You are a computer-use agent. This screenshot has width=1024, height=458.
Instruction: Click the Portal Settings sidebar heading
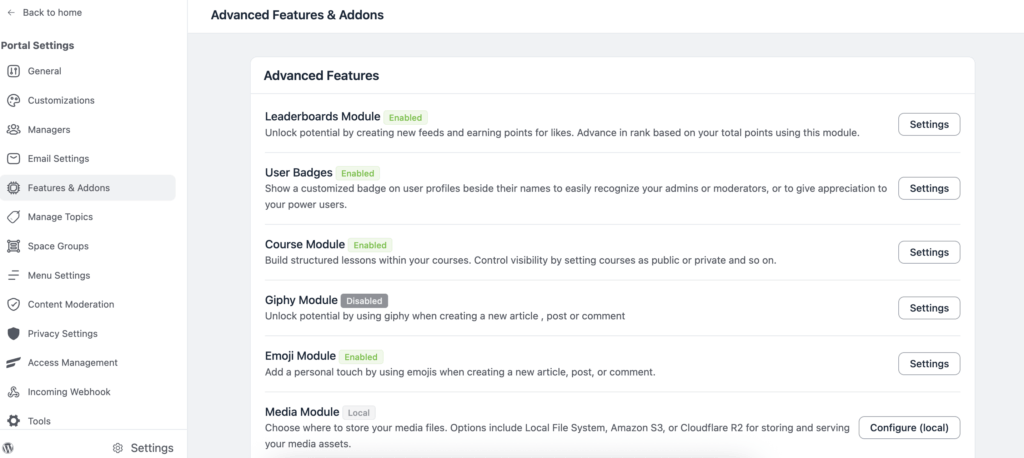tap(37, 46)
